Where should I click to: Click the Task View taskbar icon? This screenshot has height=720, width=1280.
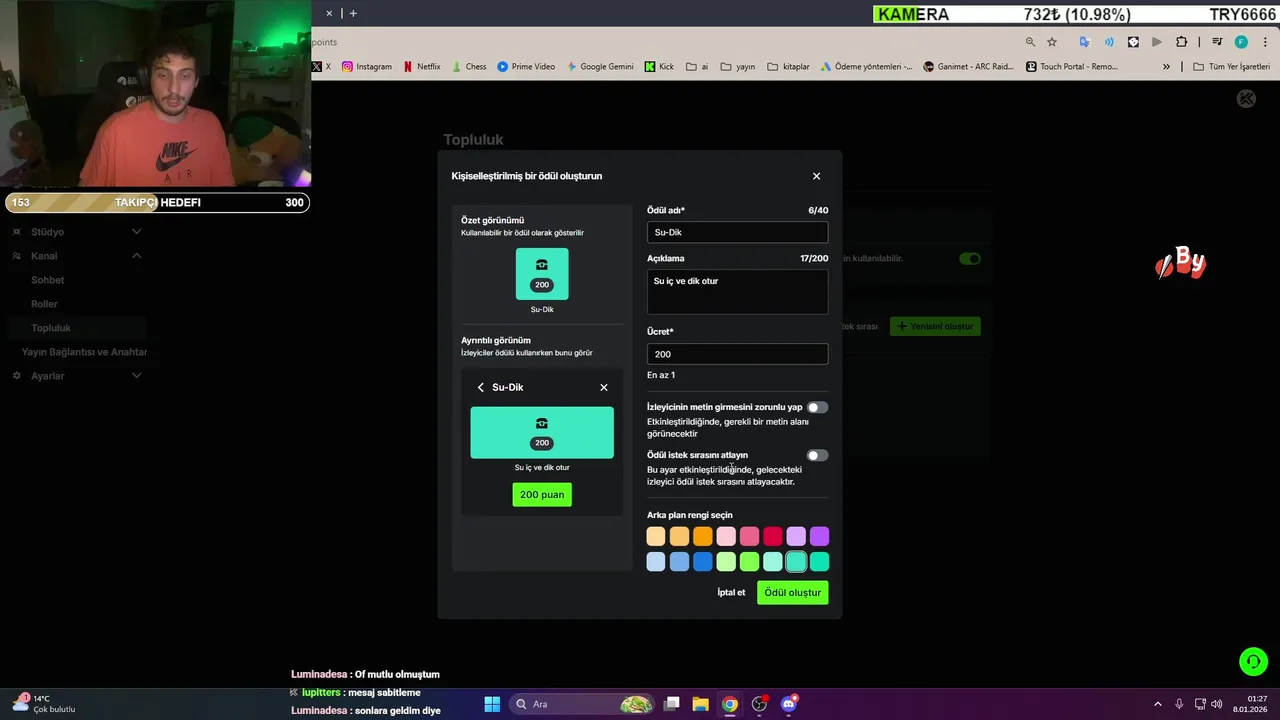[672, 704]
